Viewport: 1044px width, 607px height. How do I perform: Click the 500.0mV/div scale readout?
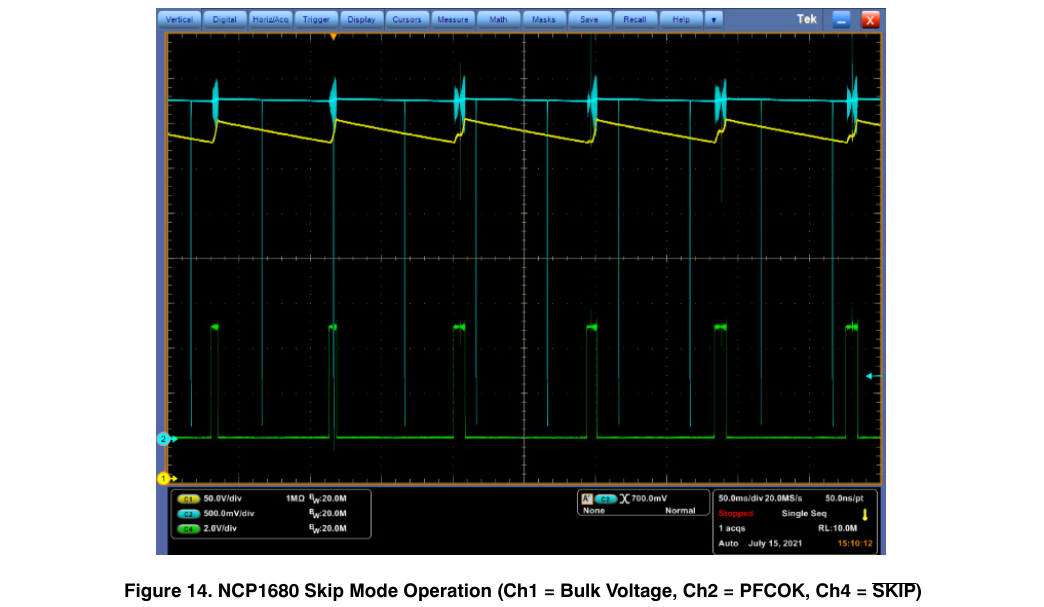click(229, 514)
